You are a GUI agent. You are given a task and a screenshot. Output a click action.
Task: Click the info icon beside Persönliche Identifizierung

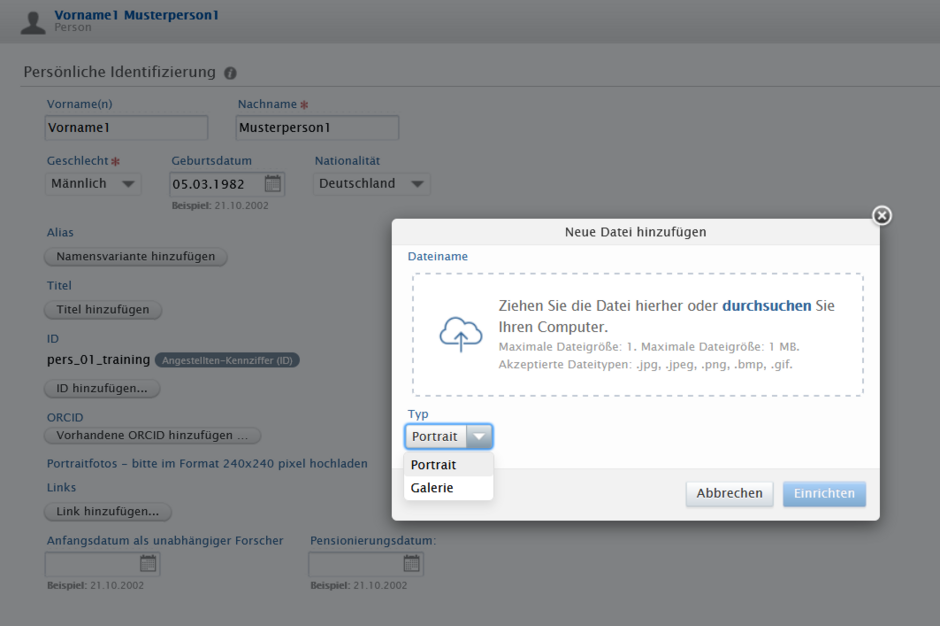pos(230,73)
